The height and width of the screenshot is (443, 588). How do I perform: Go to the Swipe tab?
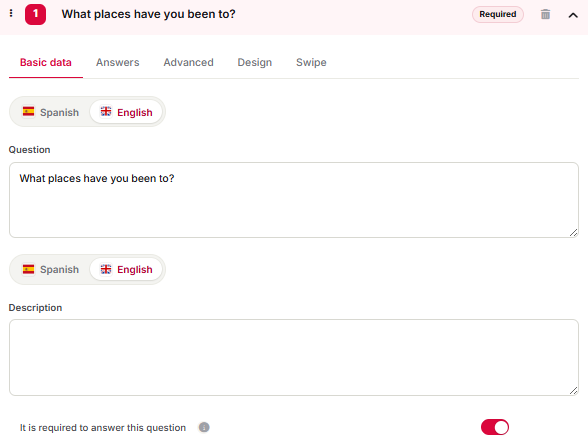(x=311, y=62)
